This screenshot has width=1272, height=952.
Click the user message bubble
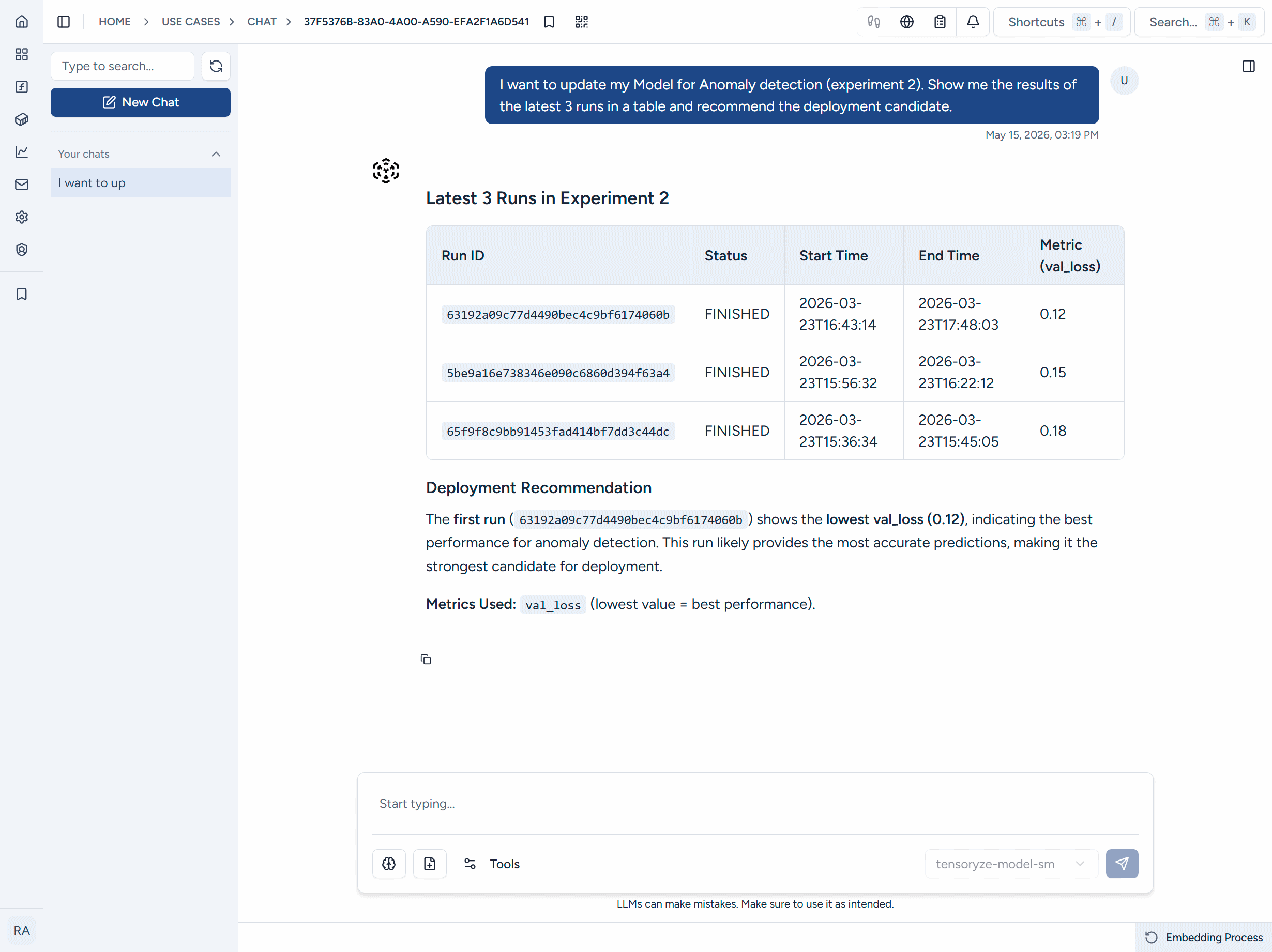pos(791,95)
